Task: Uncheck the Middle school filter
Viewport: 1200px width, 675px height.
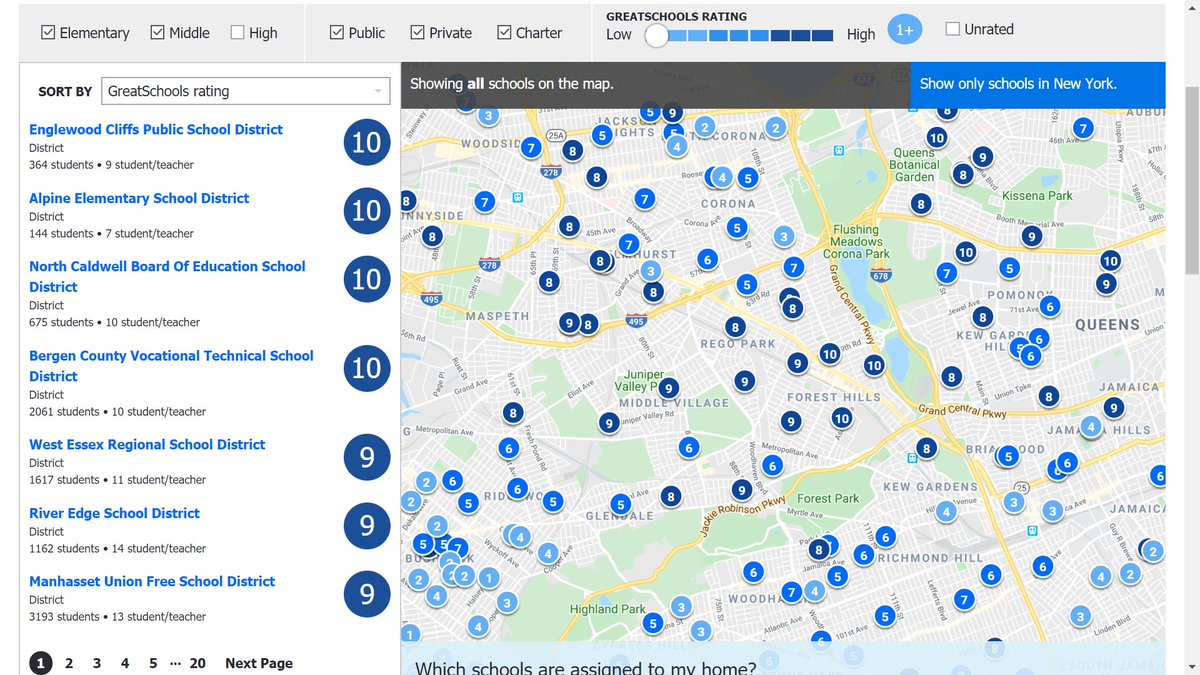Action: click(x=157, y=33)
